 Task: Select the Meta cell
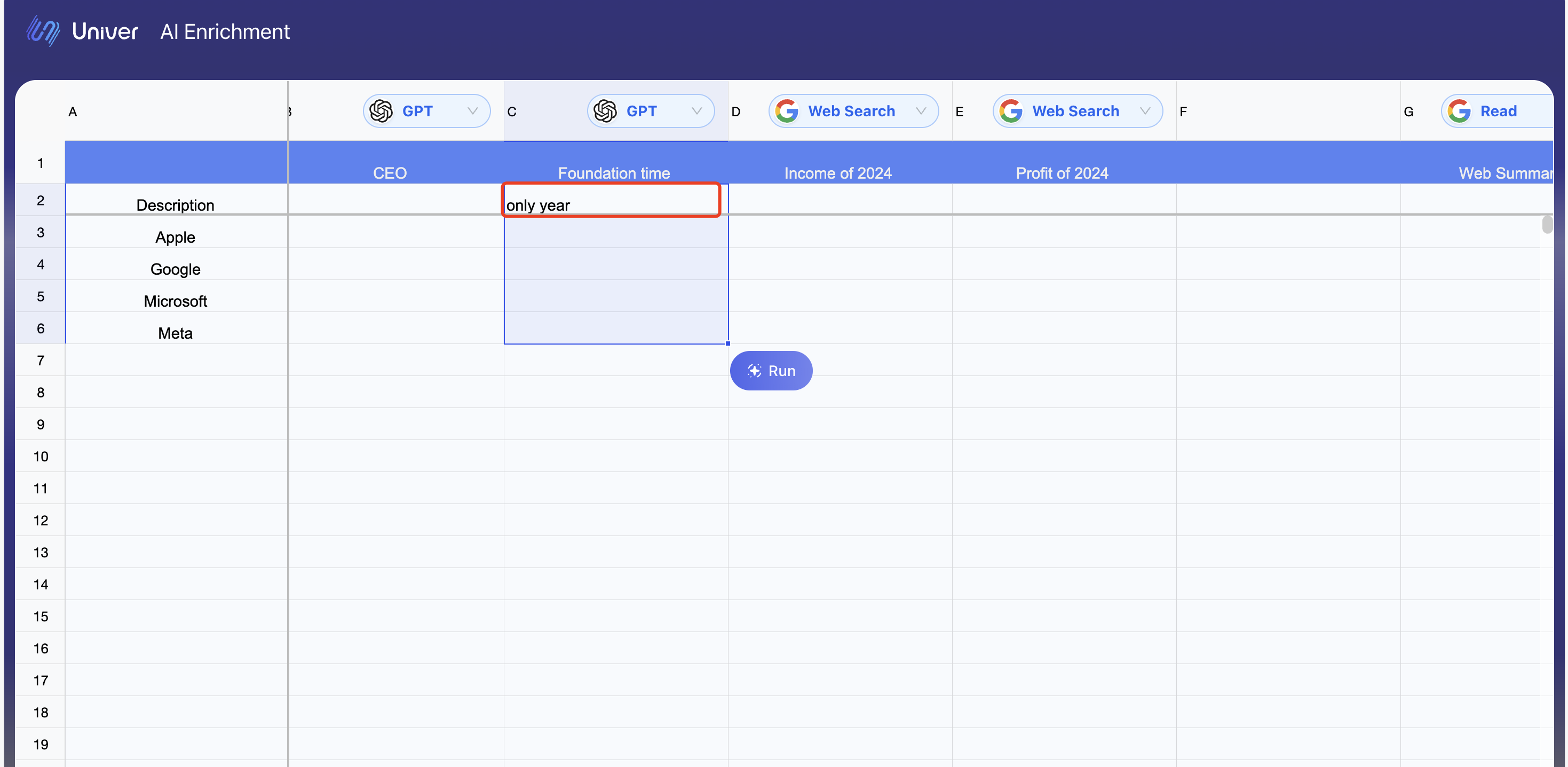(x=177, y=329)
